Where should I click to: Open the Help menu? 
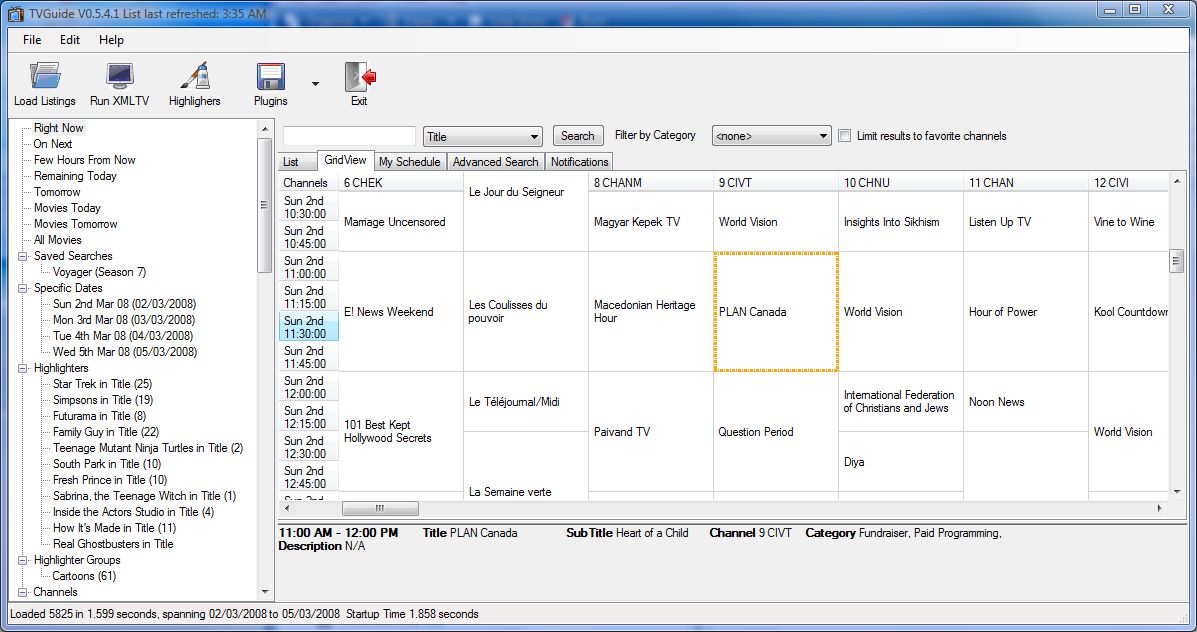[x=111, y=40]
